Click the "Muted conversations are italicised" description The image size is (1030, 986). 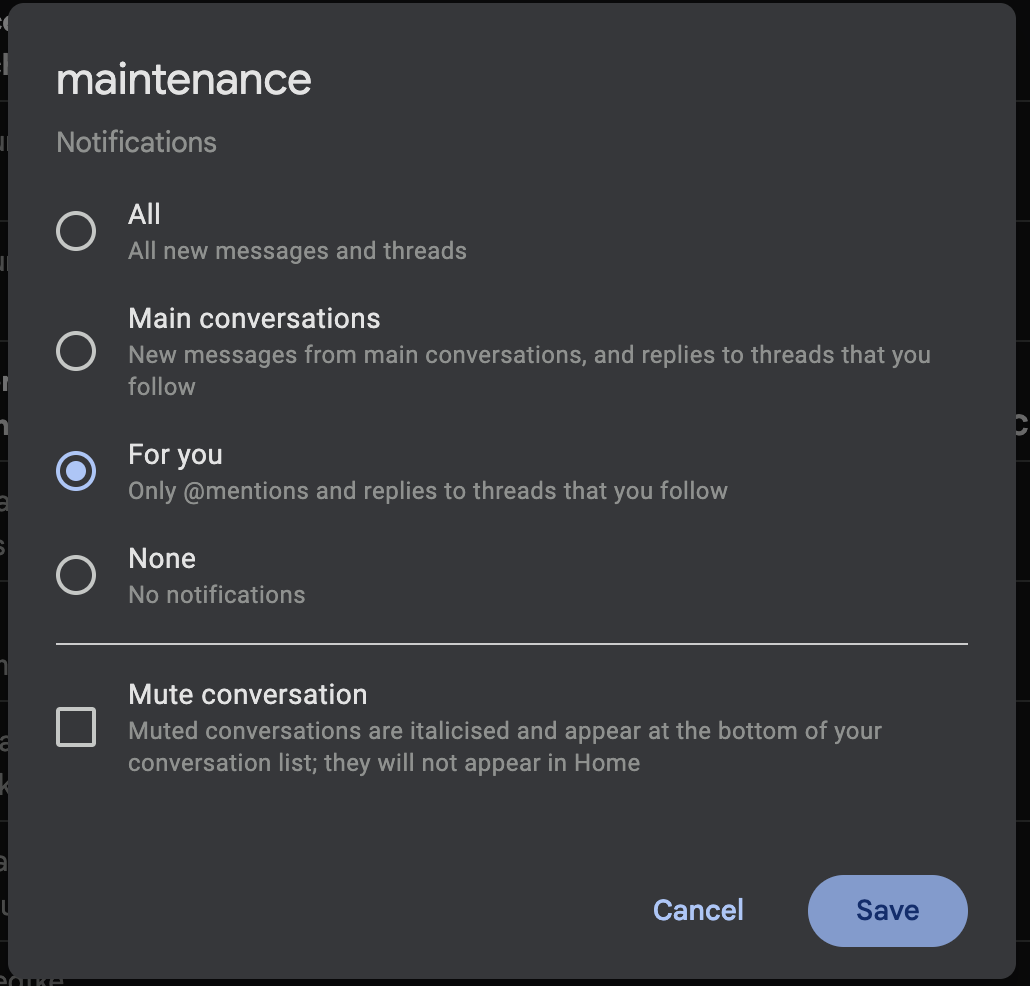[x=504, y=731]
